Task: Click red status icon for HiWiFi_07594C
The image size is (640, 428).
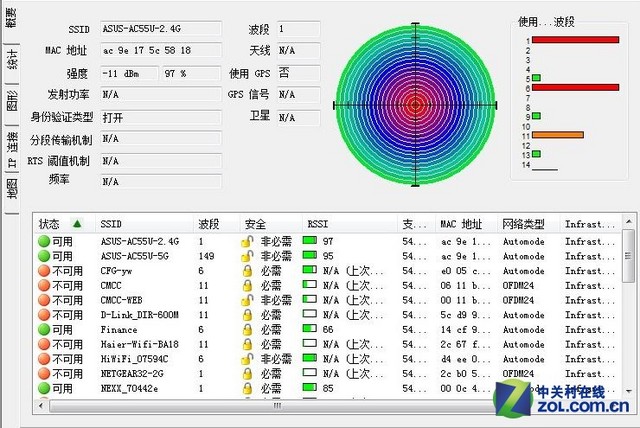Action: click(x=44, y=359)
